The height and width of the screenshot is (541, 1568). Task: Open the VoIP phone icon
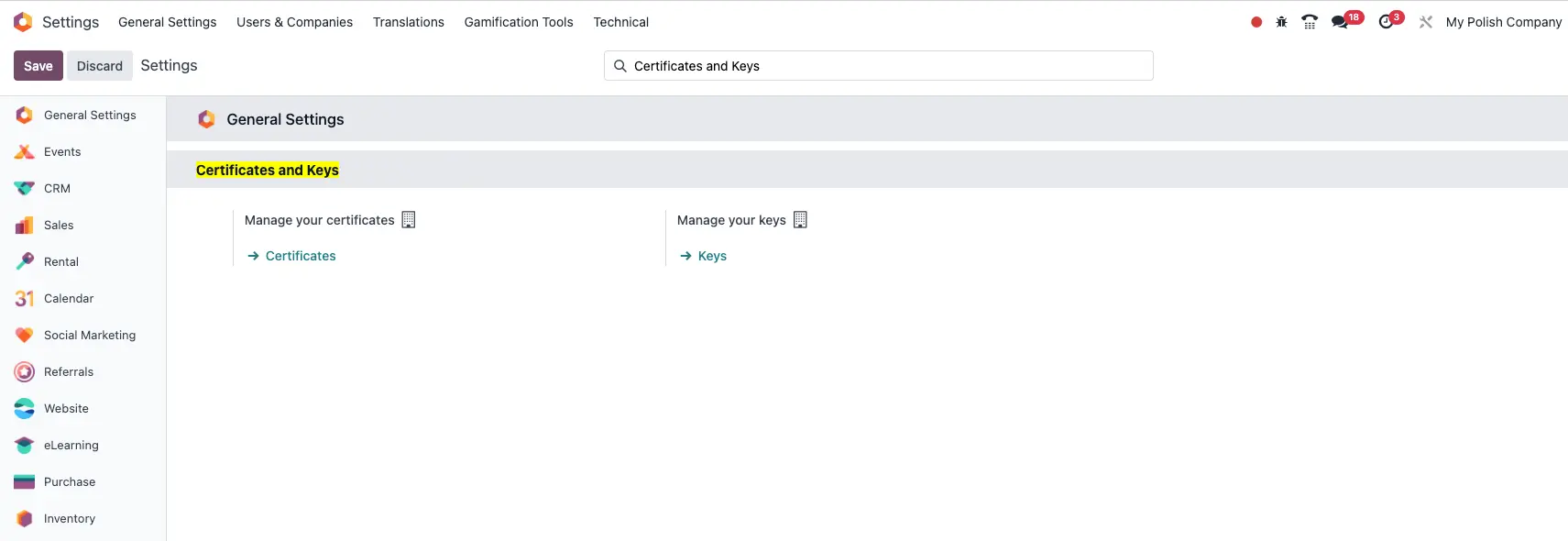tap(1310, 22)
